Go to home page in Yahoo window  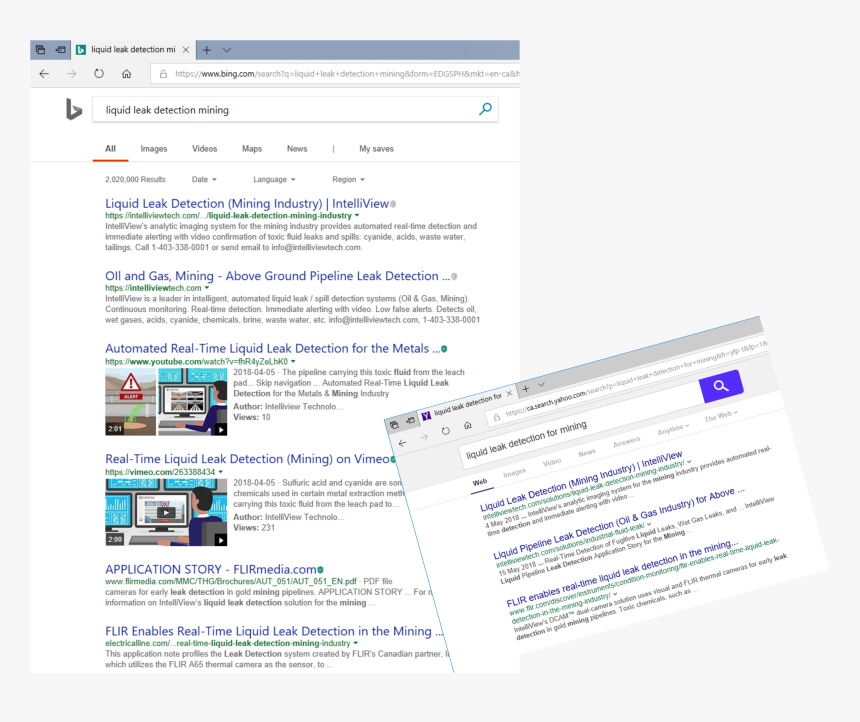pos(467,425)
